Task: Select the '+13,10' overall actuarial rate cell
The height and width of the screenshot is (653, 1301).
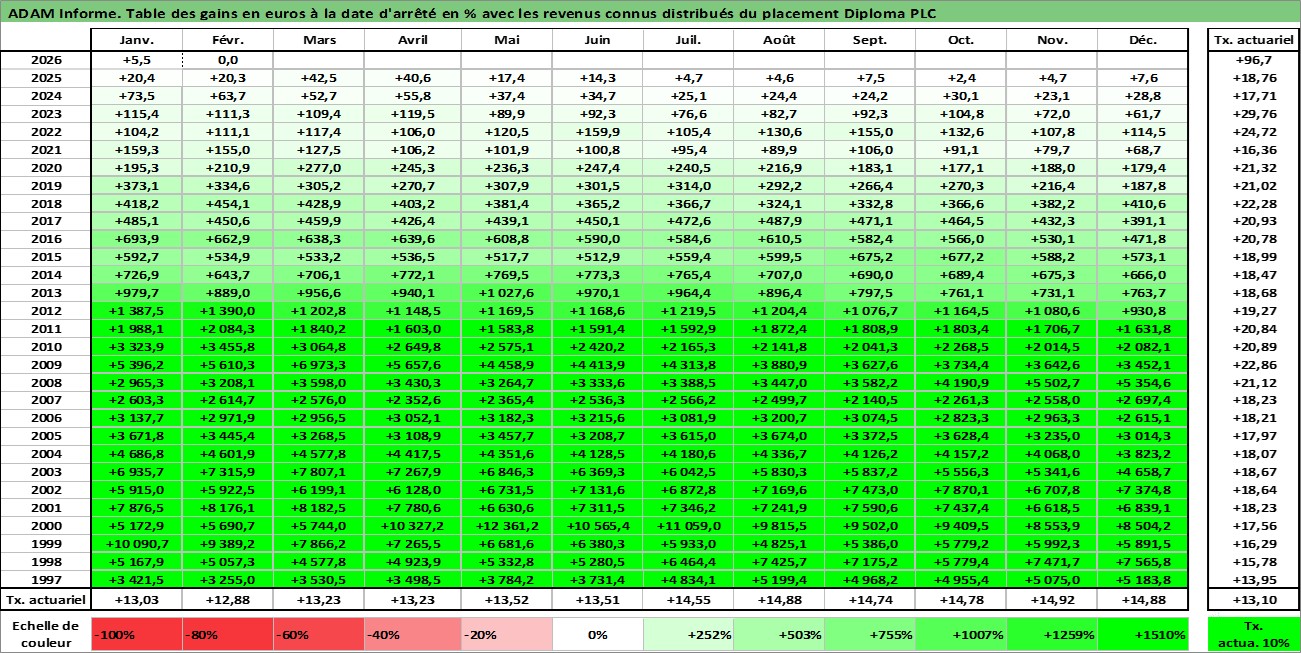Action: [1254, 599]
